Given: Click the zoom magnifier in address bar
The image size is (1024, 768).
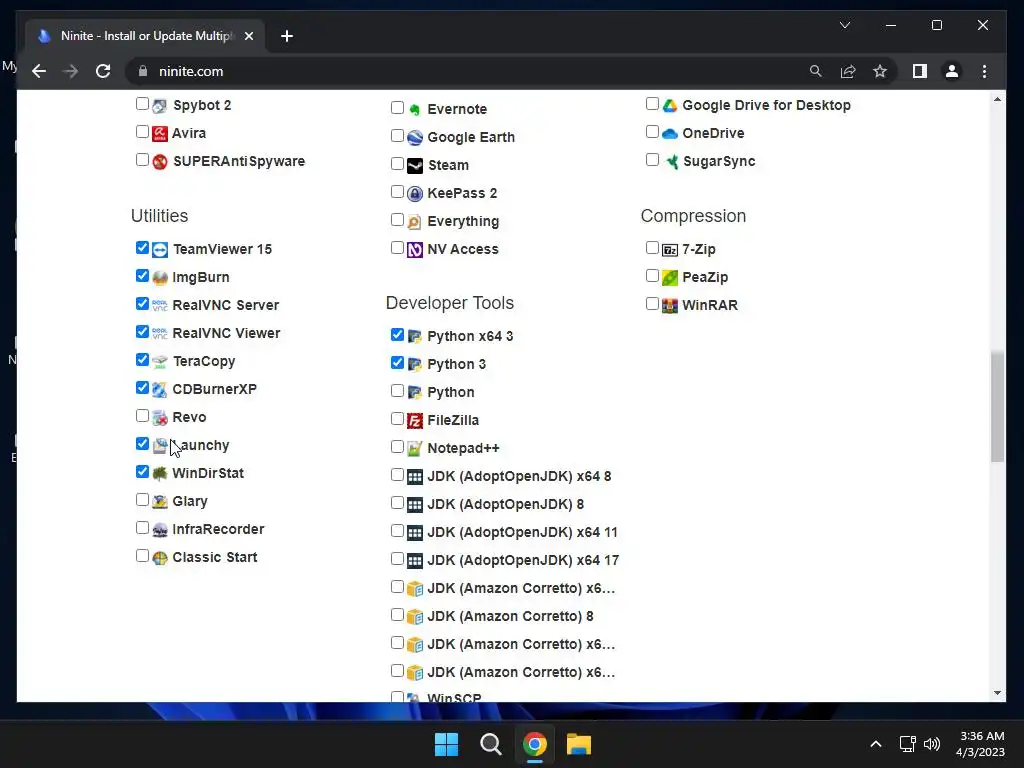Looking at the screenshot, I should click(816, 71).
